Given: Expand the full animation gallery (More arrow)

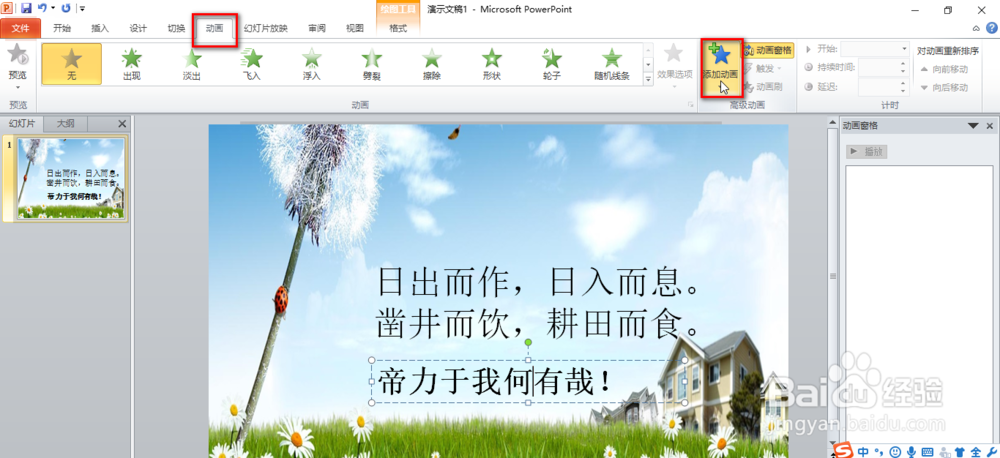Looking at the screenshot, I should [x=649, y=79].
